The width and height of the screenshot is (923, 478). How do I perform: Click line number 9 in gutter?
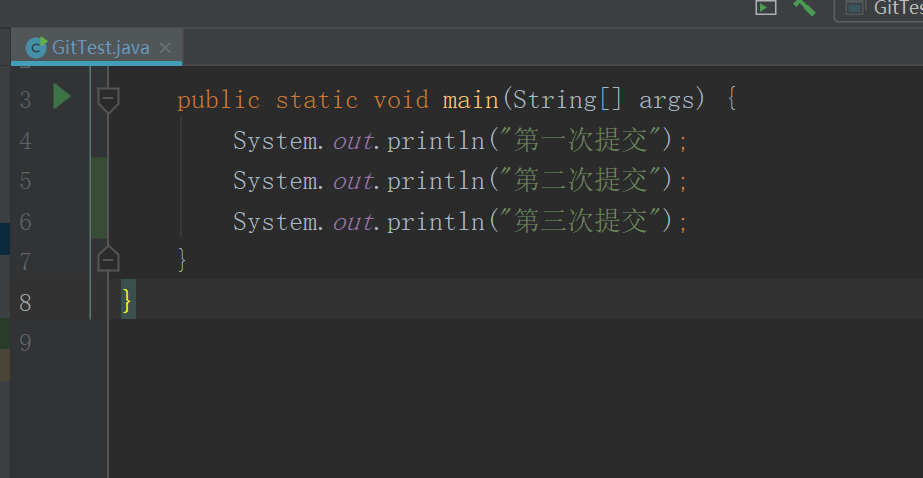coord(25,342)
